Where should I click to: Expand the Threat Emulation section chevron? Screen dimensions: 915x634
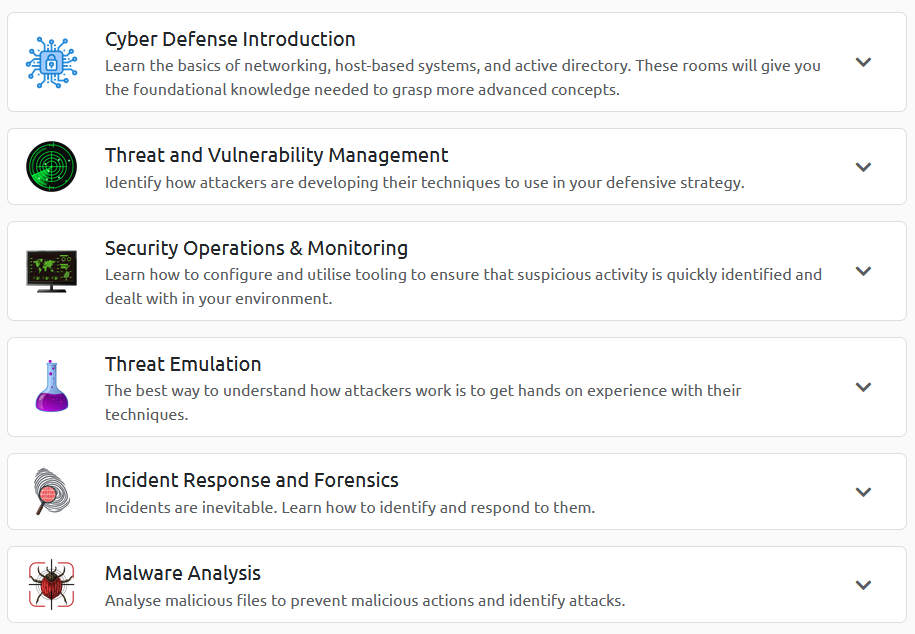tap(864, 387)
